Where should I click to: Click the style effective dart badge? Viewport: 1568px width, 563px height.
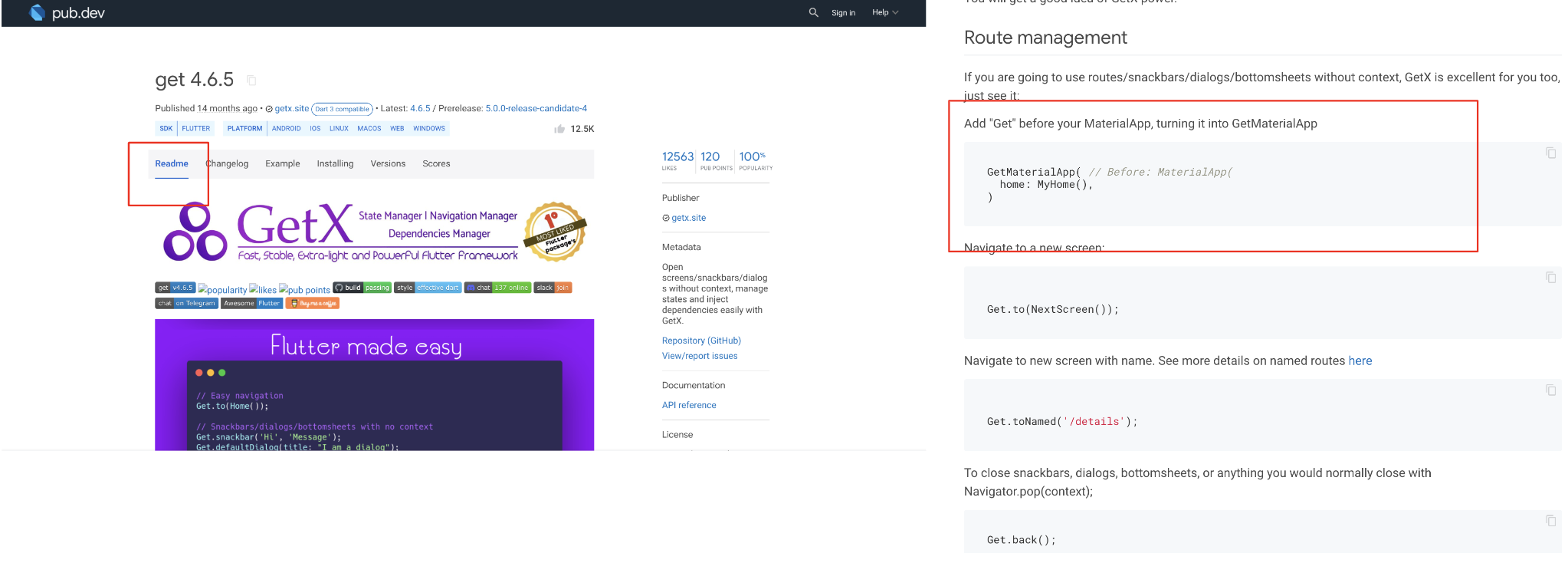tap(428, 288)
